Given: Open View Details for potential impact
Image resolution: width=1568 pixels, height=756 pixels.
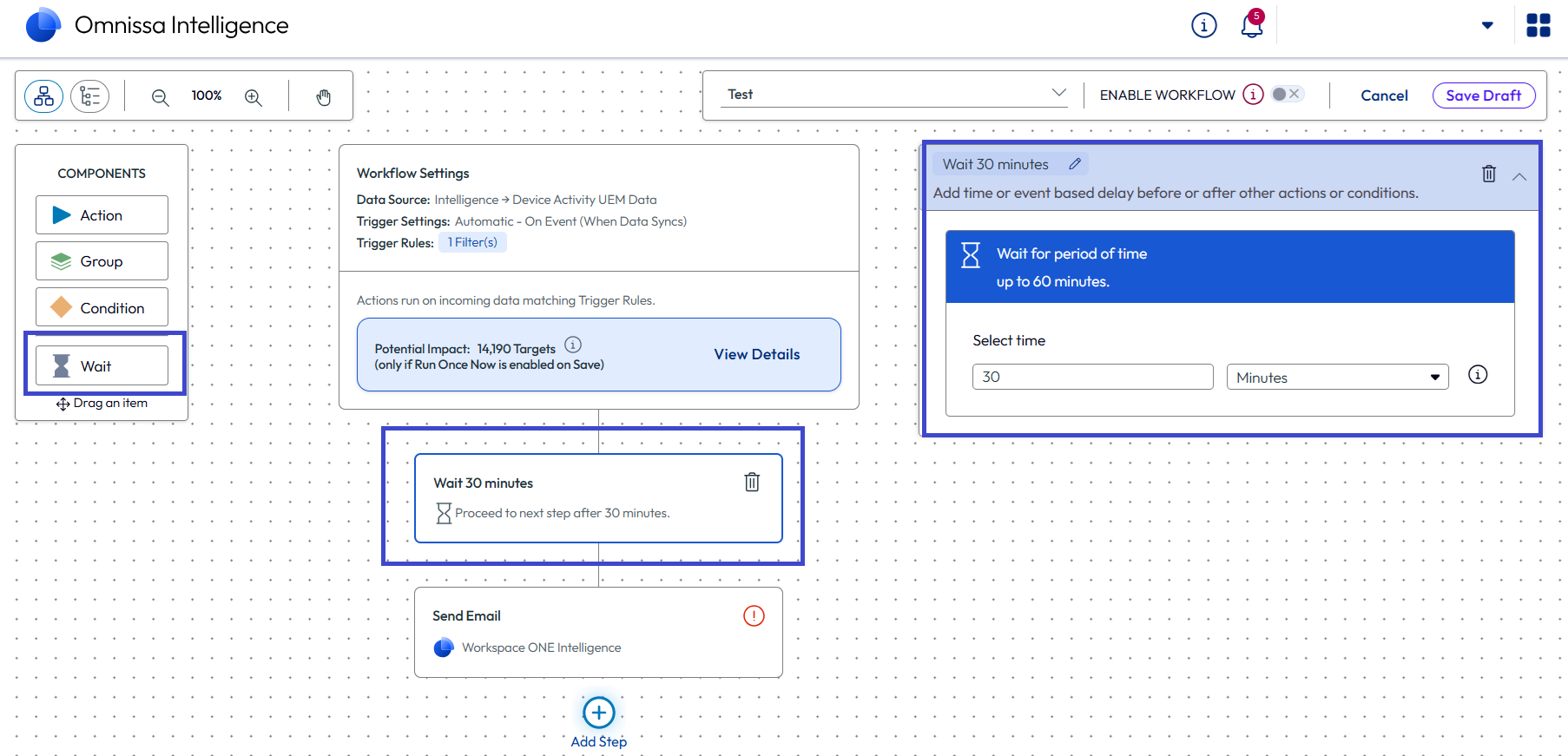Looking at the screenshot, I should tap(757, 354).
